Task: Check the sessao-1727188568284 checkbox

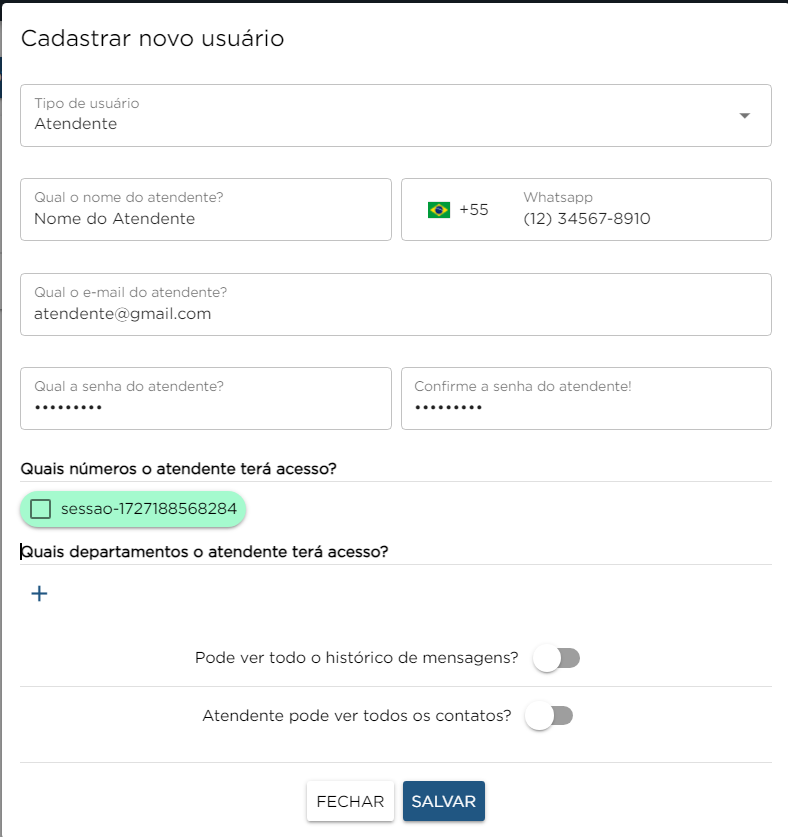Action: click(40, 509)
